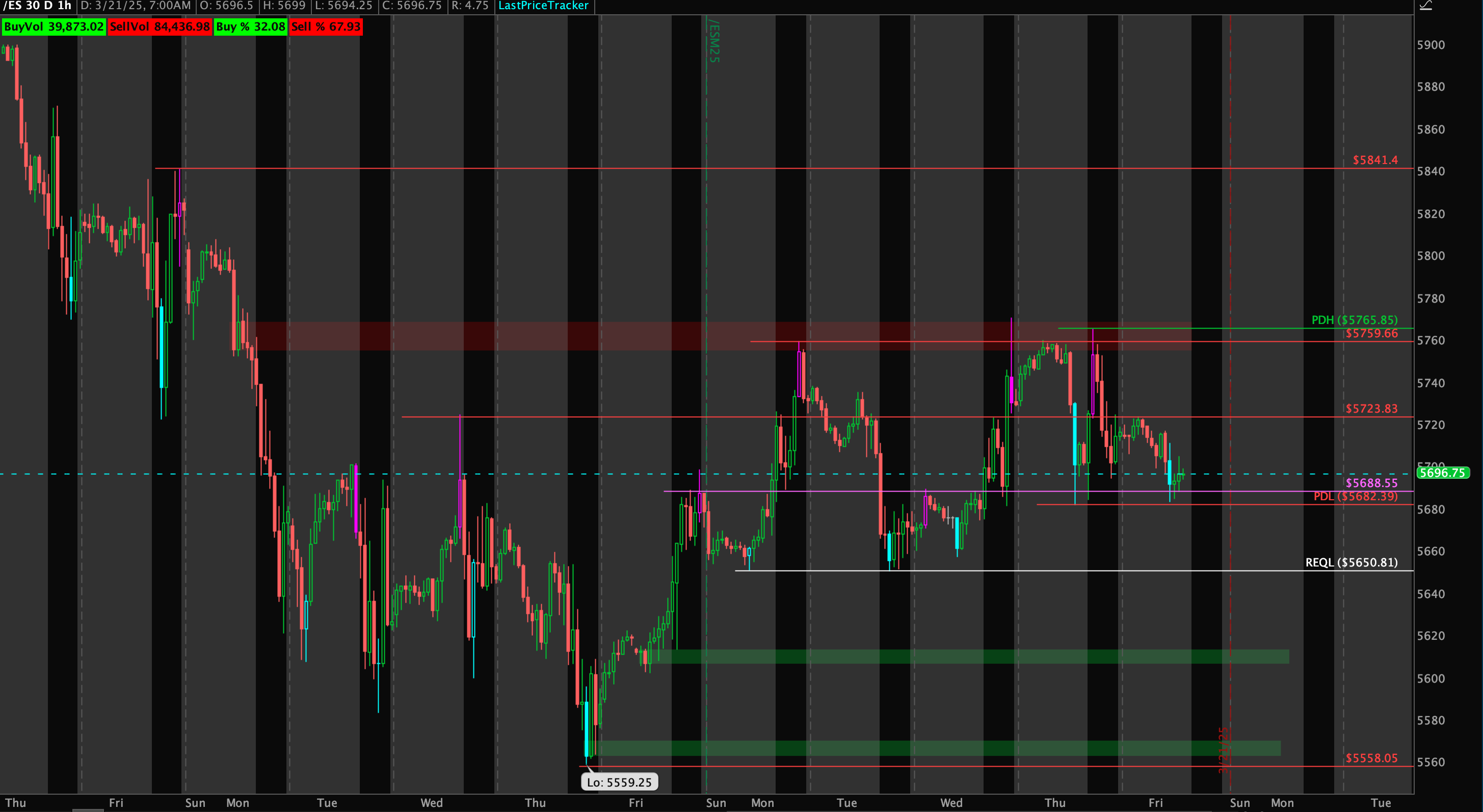Click the Lo: 5559.25 low price bubble
Screen dimensions: 1483x812
pyautogui.click(x=619, y=782)
